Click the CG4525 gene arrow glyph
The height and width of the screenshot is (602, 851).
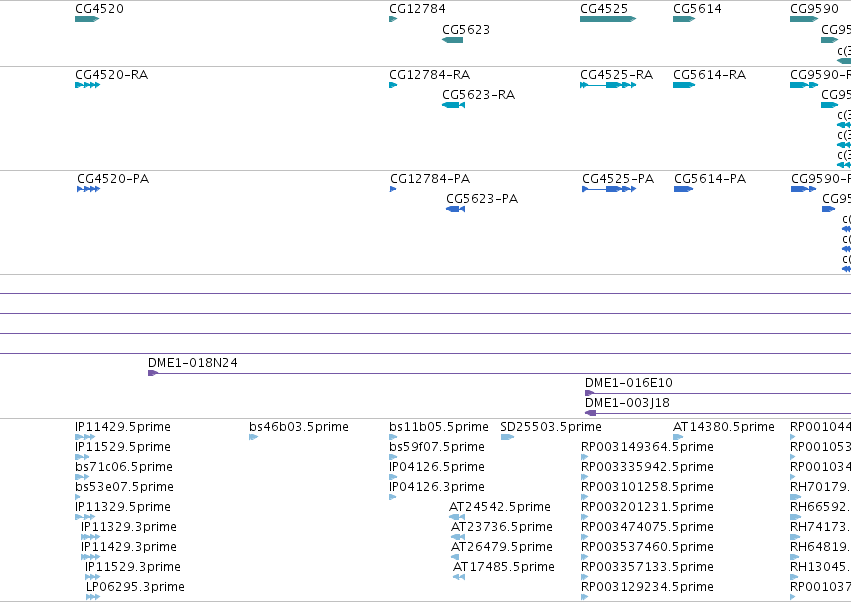608,19
